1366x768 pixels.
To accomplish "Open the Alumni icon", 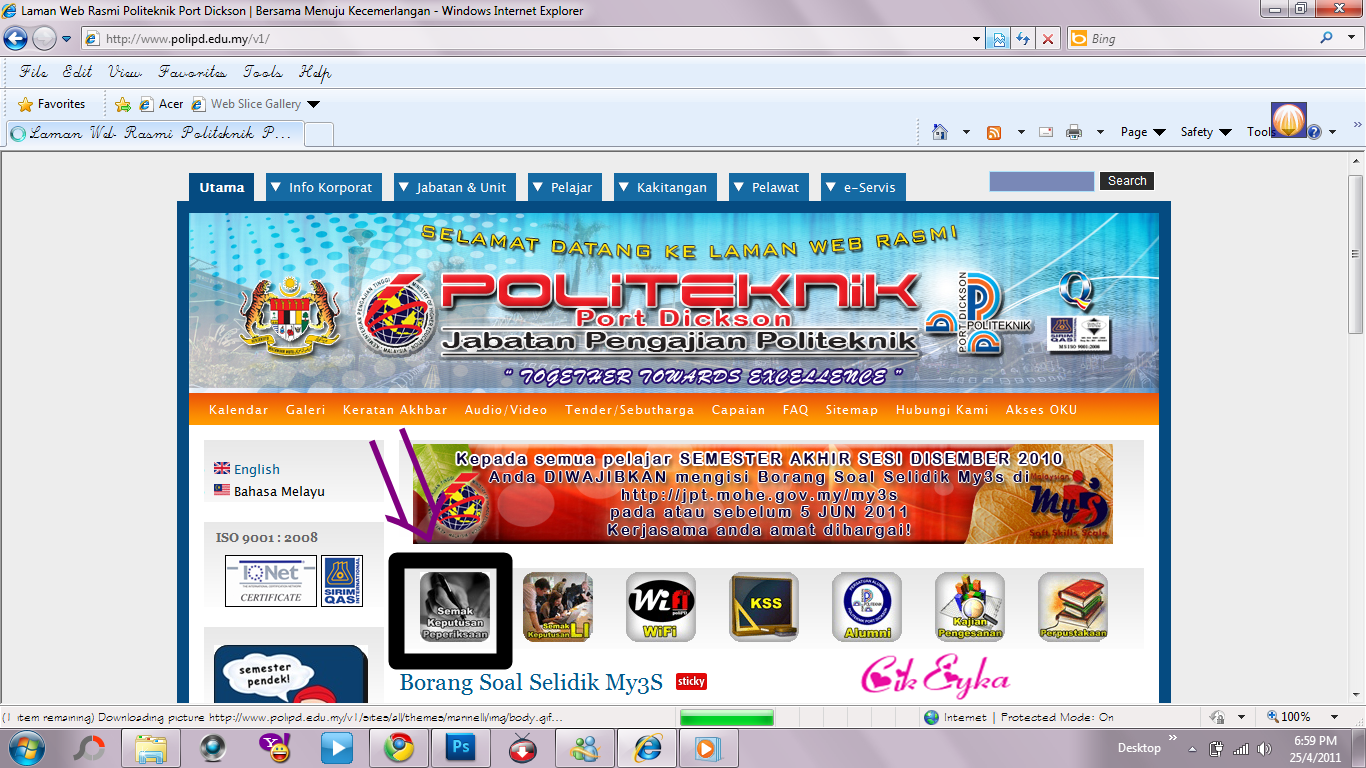I will coord(867,606).
